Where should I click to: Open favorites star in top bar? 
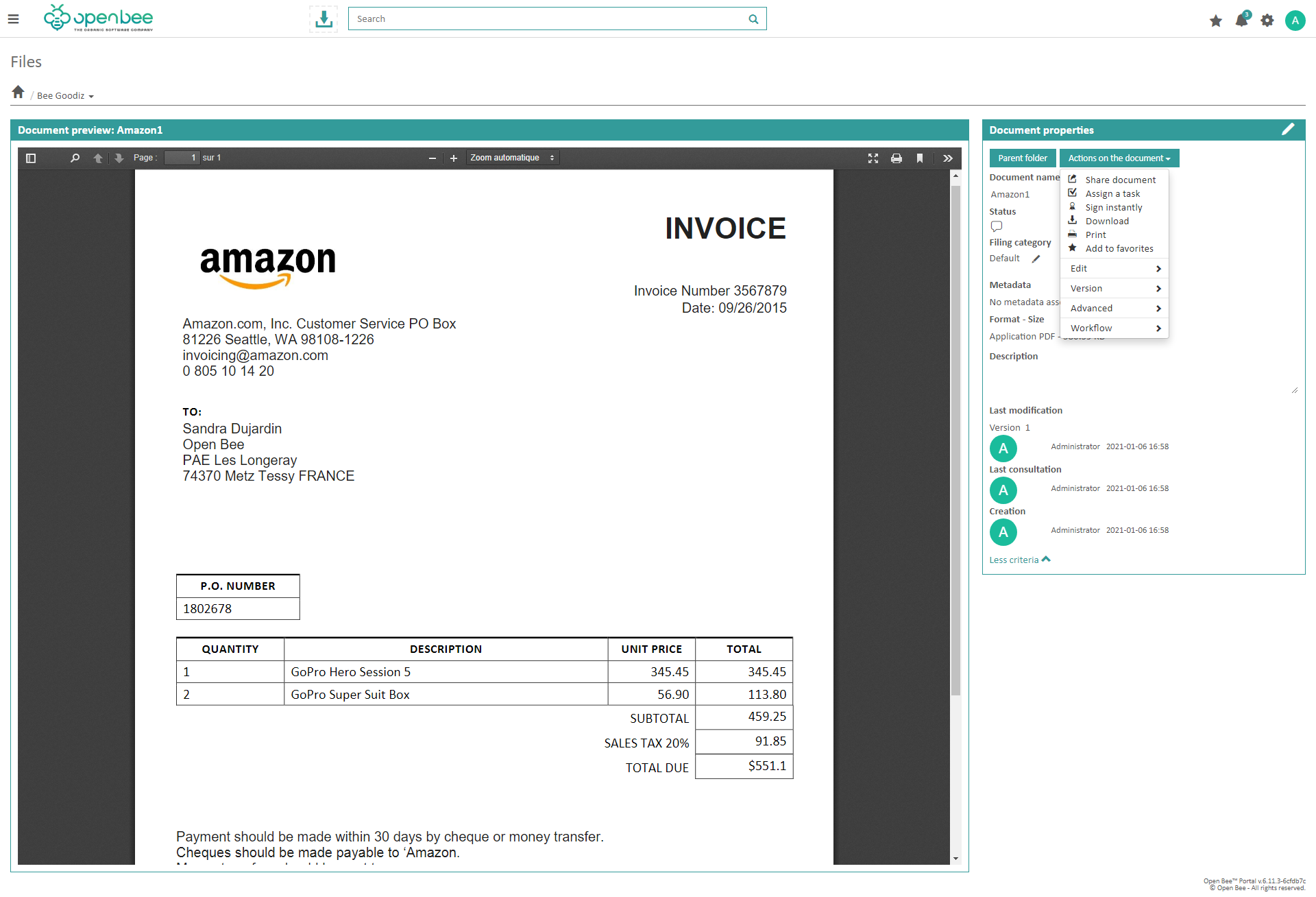pos(1216,21)
